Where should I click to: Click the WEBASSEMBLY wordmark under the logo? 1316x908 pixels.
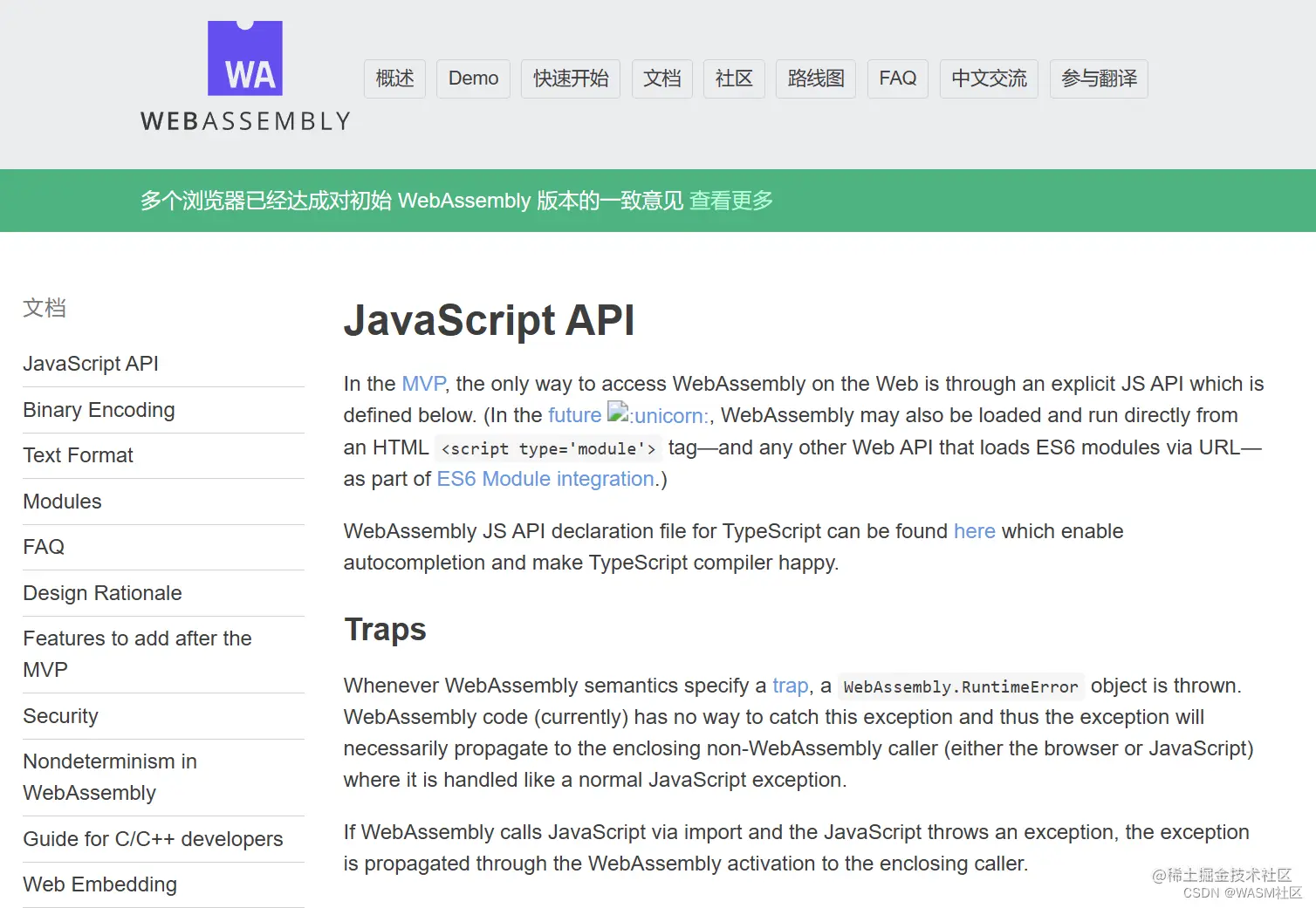245,121
